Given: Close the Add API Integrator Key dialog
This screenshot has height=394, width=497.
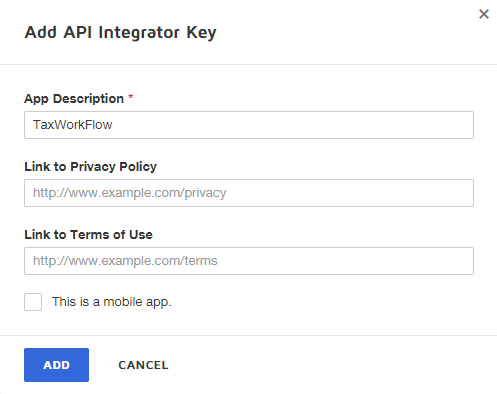Looking at the screenshot, I should (x=484, y=14).
